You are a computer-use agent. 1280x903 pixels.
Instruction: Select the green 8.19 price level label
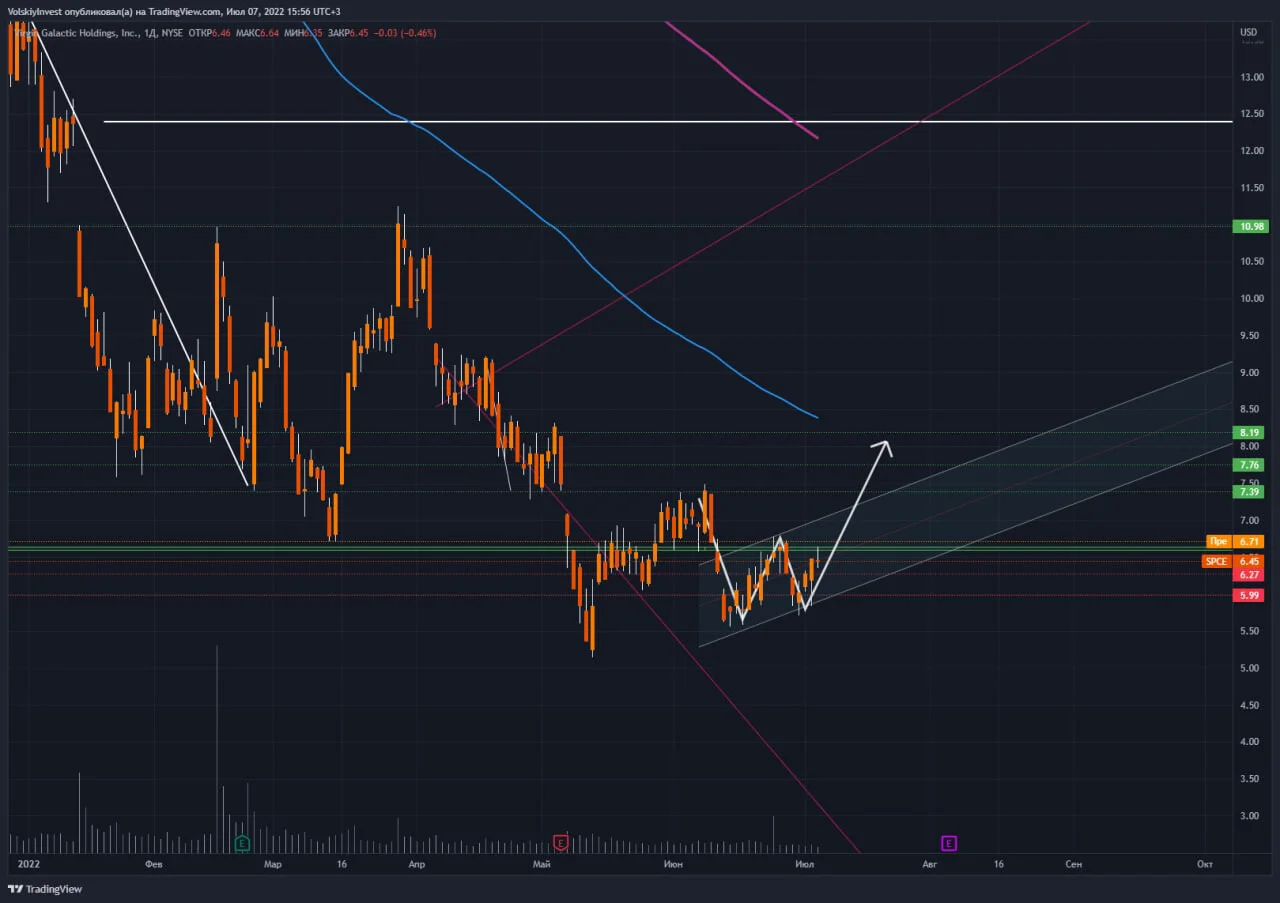[x=1250, y=433]
